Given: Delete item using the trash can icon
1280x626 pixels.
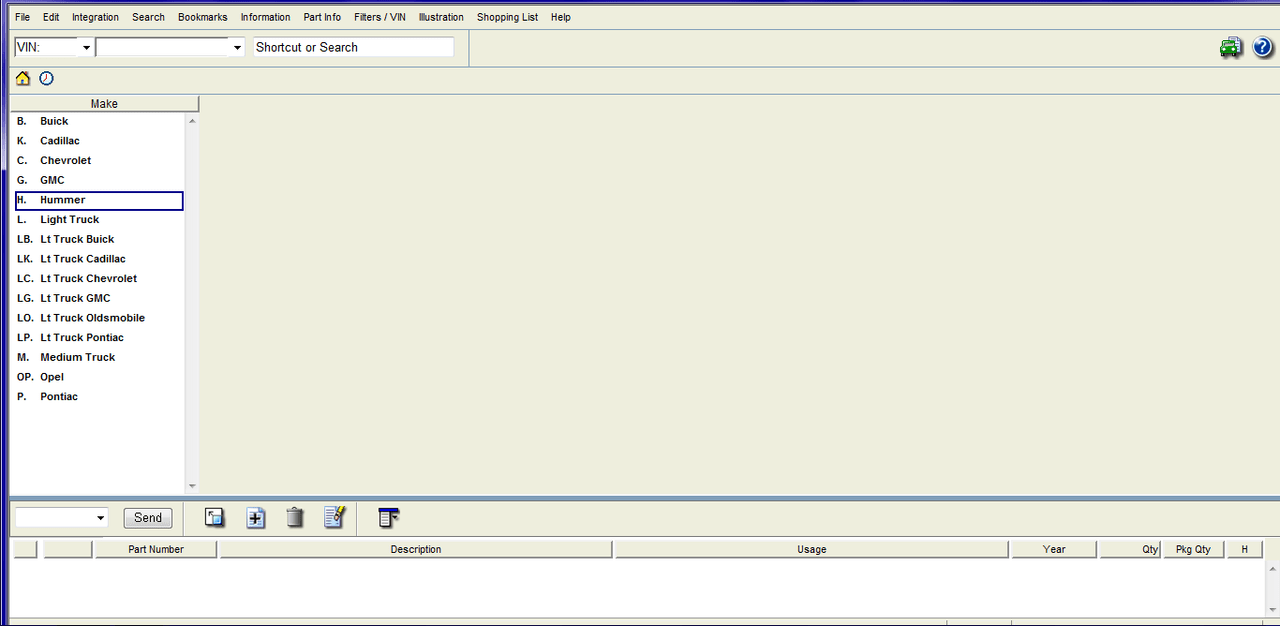Looking at the screenshot, I should coord(294,517).
